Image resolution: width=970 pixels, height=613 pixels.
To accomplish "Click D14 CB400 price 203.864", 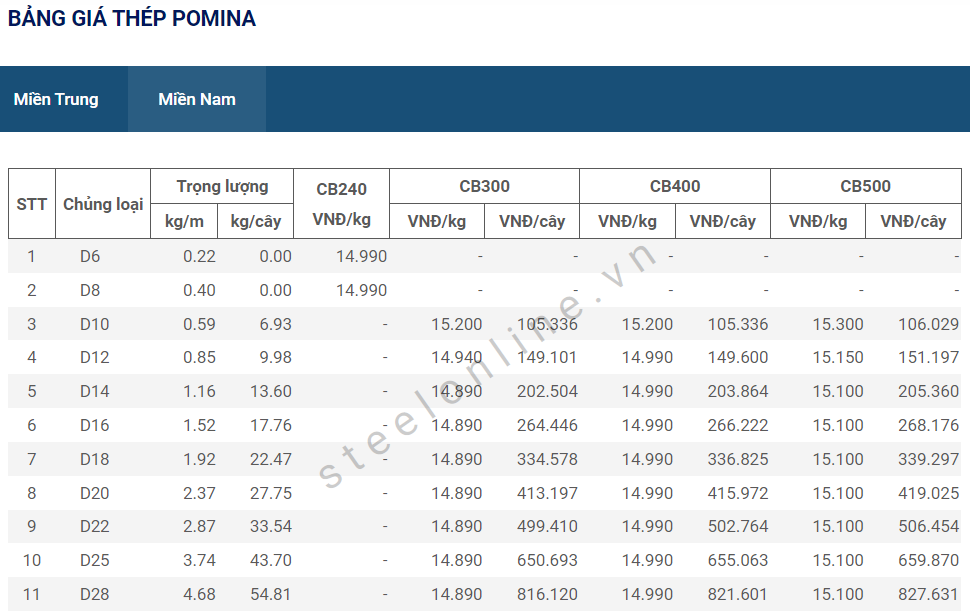I will tap(738, 391).
